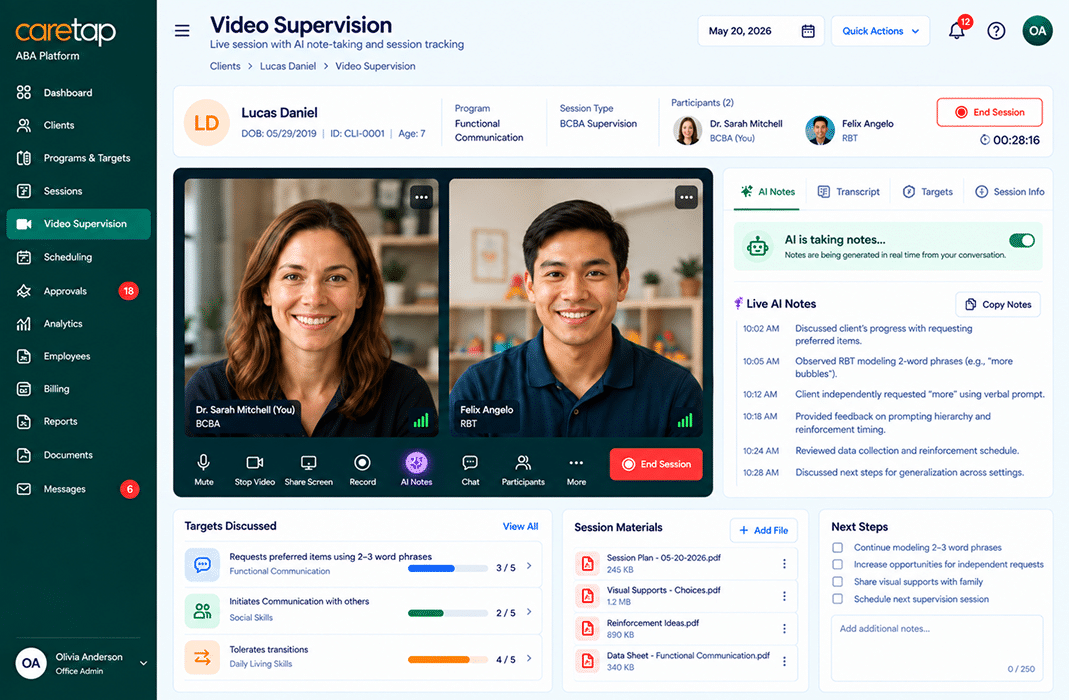This screenshot has width=1069, height=700.
Task: Open options menu on Dr. Sarah Mitchell video
Action: 422,198
